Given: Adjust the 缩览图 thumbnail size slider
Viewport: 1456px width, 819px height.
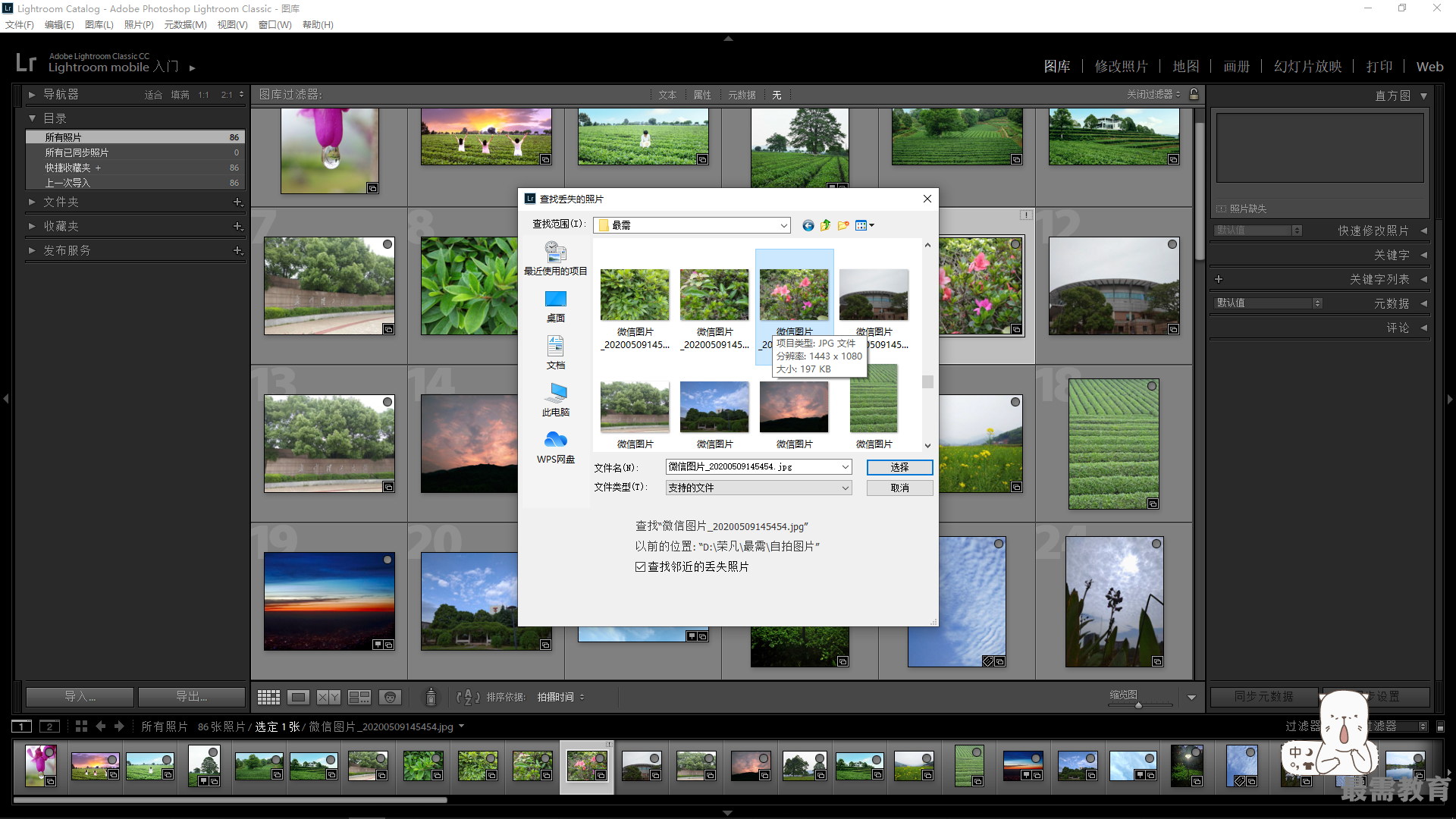Looking at the screenshot, I should click(1138, 705).
